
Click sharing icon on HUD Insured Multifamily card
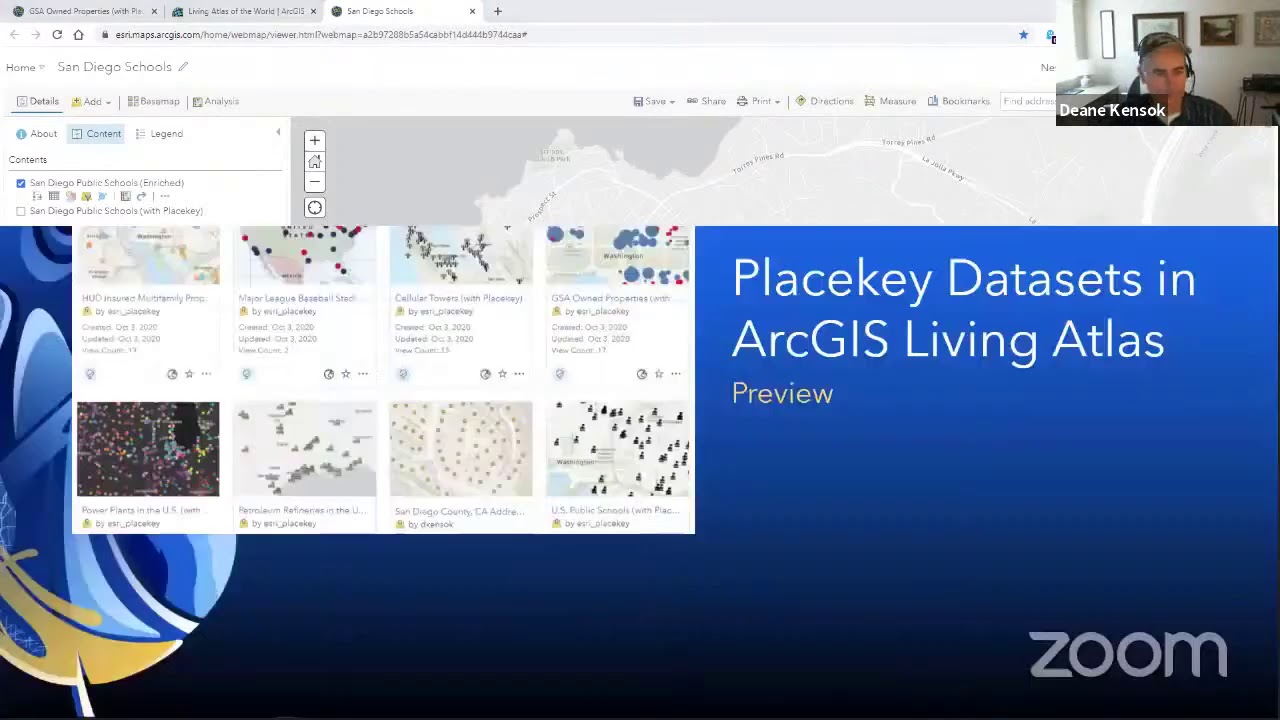click(172, 374)
